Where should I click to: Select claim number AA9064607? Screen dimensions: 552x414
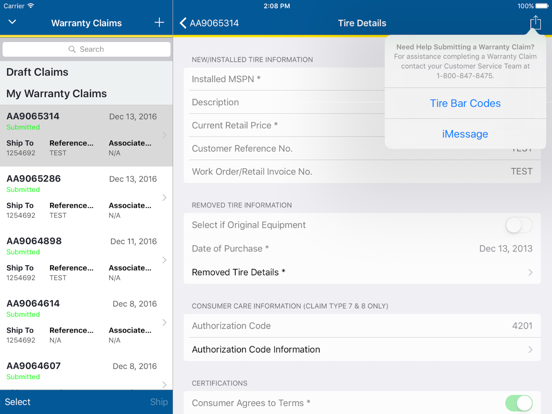[33, 365]
